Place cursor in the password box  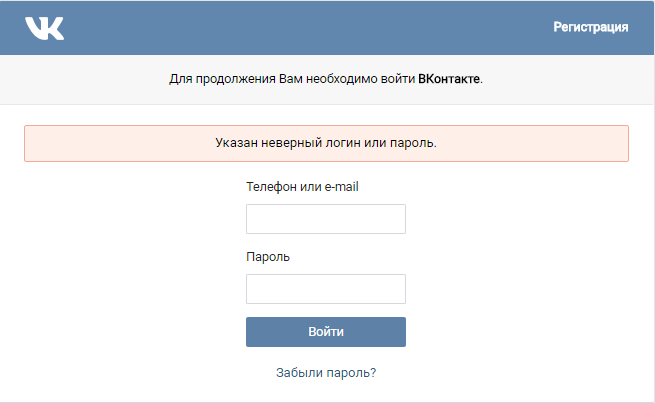pos(325,289)
